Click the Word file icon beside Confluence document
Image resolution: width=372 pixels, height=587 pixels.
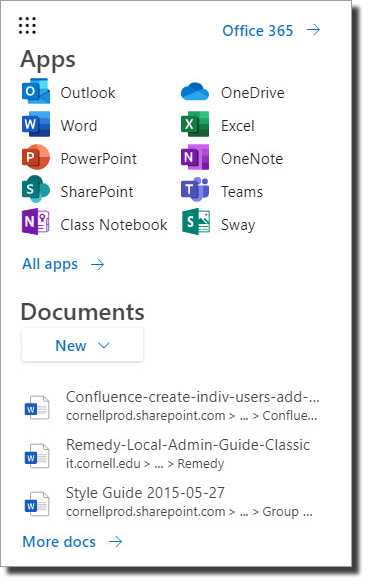(x=37, y=408)
